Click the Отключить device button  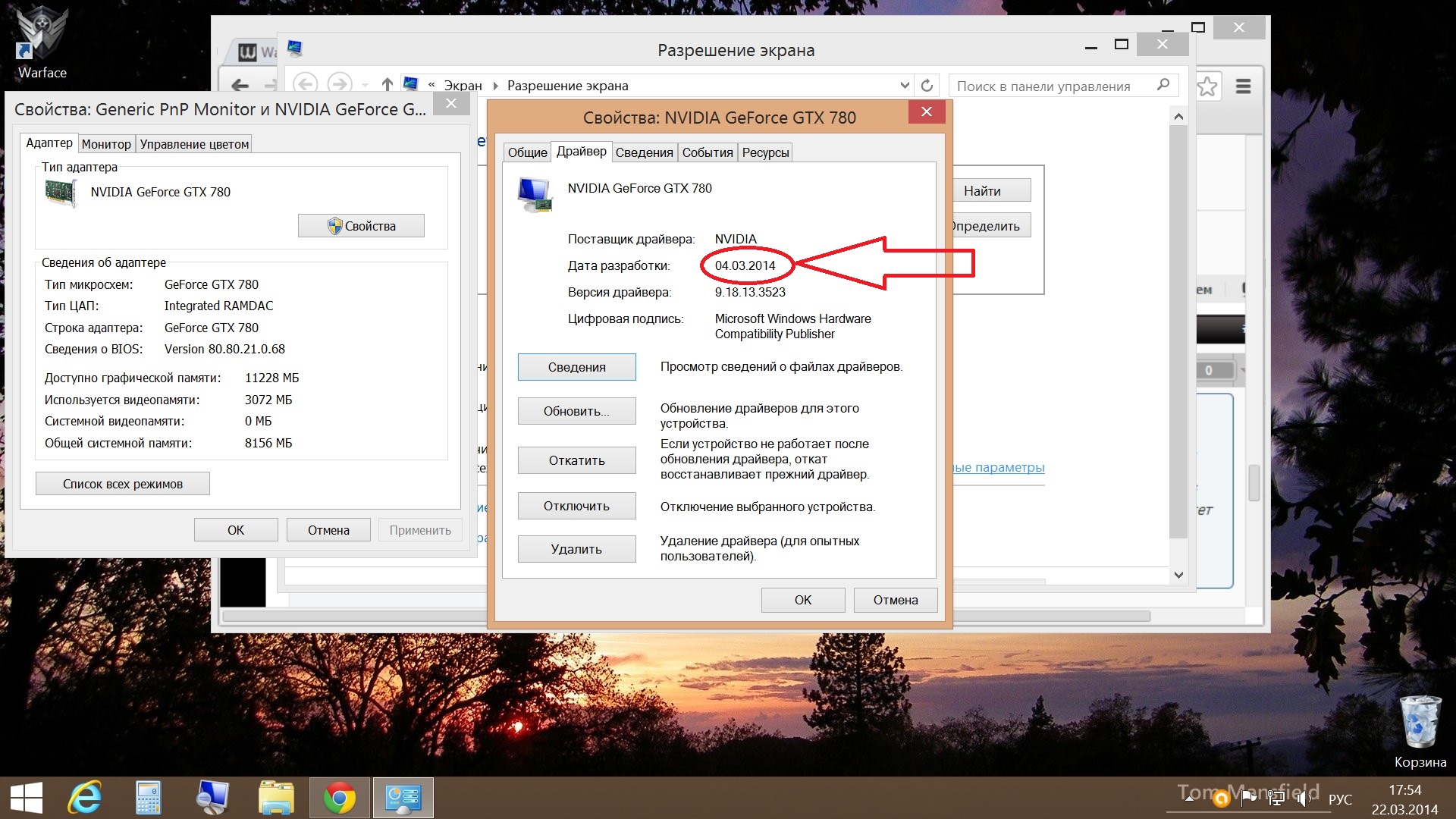(x=577, y=506)
